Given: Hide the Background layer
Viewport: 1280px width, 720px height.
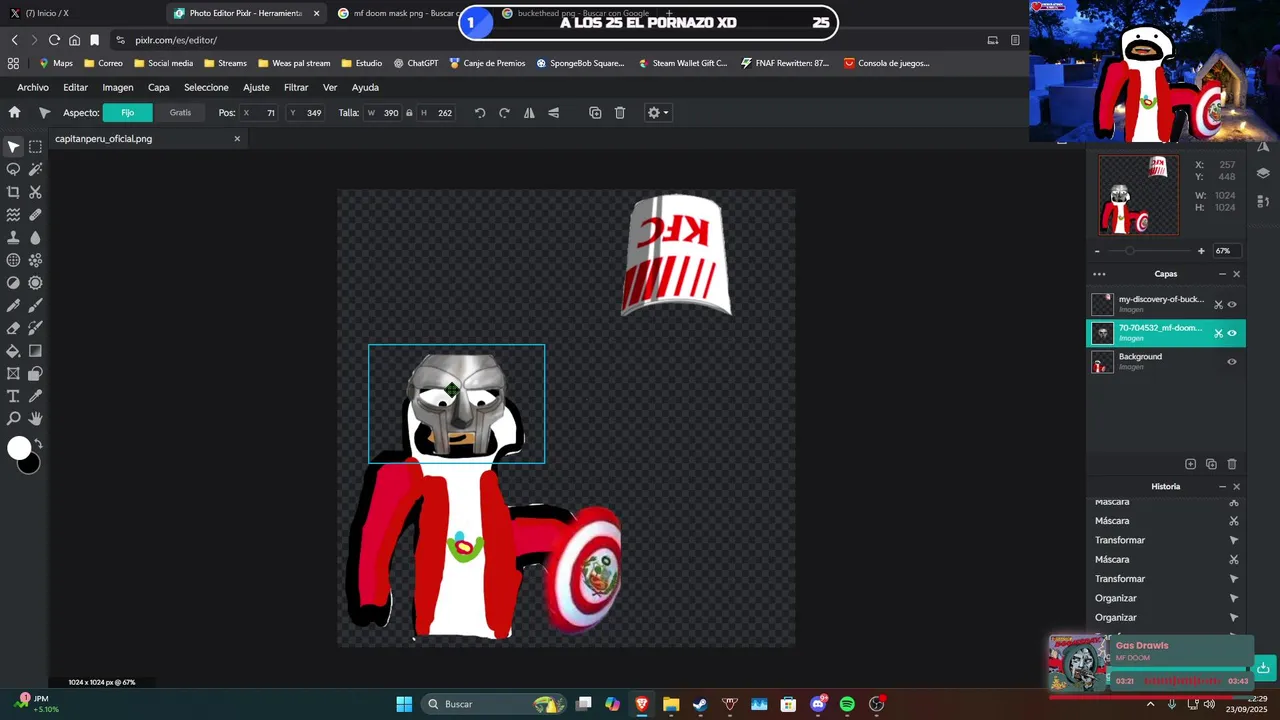Looking at the screenshot, I should [1232, 362].
